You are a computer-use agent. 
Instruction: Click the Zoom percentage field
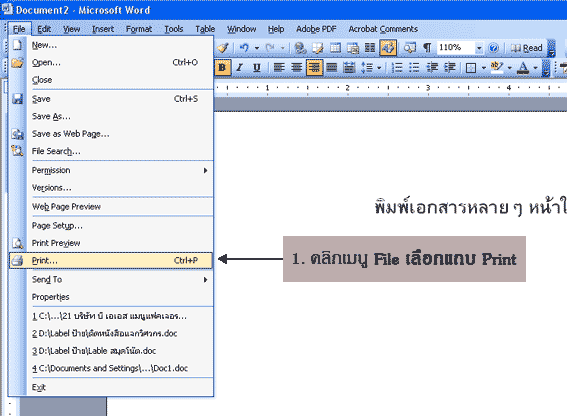click(455, 47)
